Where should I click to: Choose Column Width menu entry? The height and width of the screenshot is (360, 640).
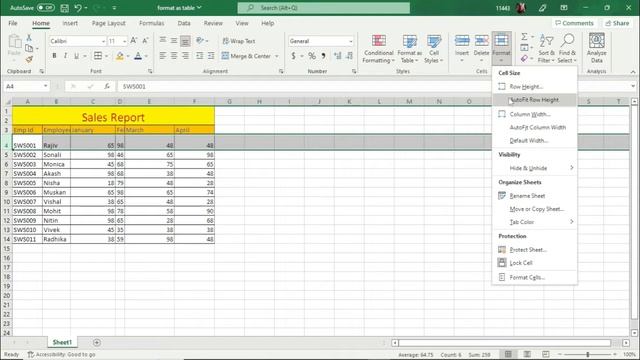click(534, 114)
